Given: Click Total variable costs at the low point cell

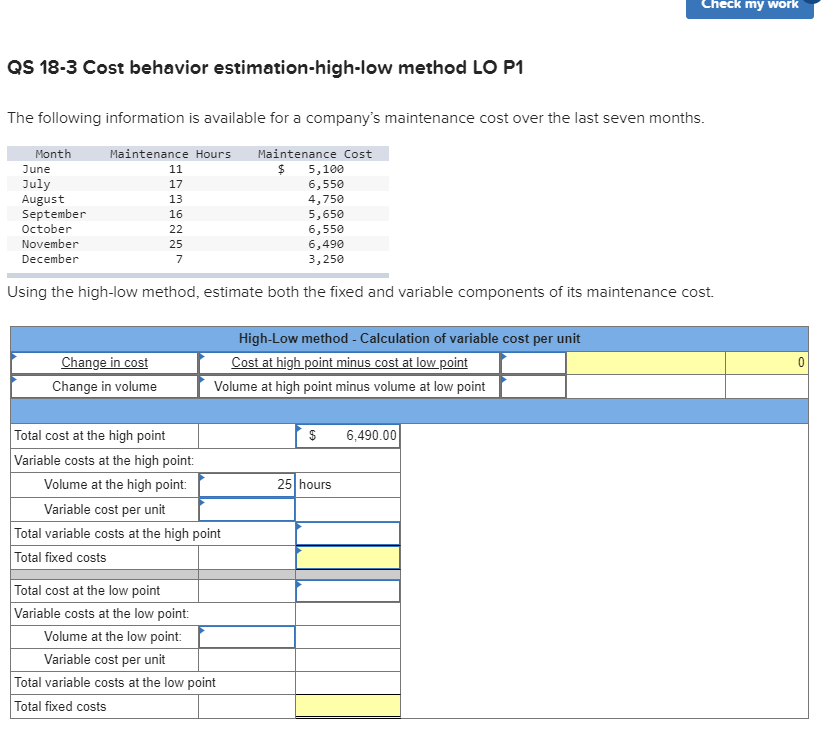Looking at the screenshot, I should coord(347,682).
